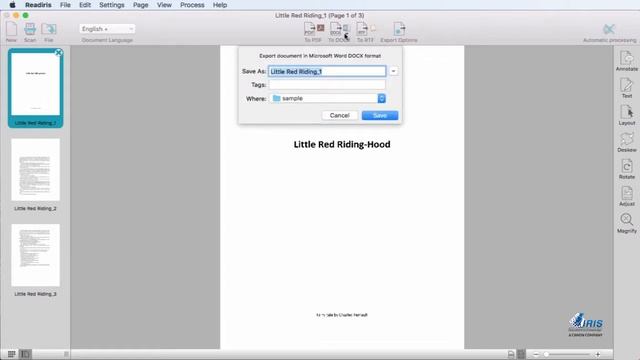Click the zoom out minus icon
Viewport: 640px width, 360px height.
tap(536, 354)
